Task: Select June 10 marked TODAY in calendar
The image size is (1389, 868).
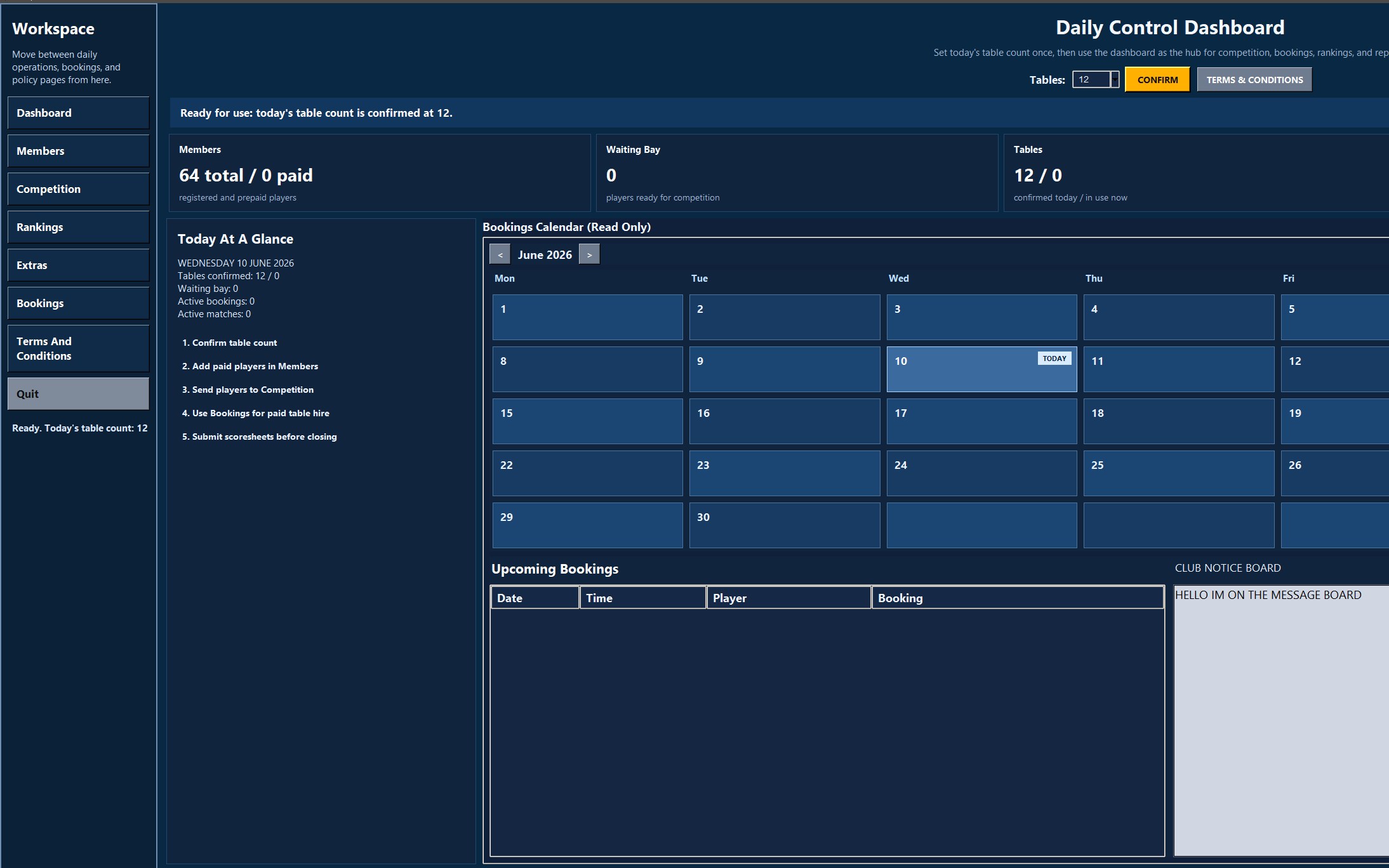Action: click(x=981, y=369)
